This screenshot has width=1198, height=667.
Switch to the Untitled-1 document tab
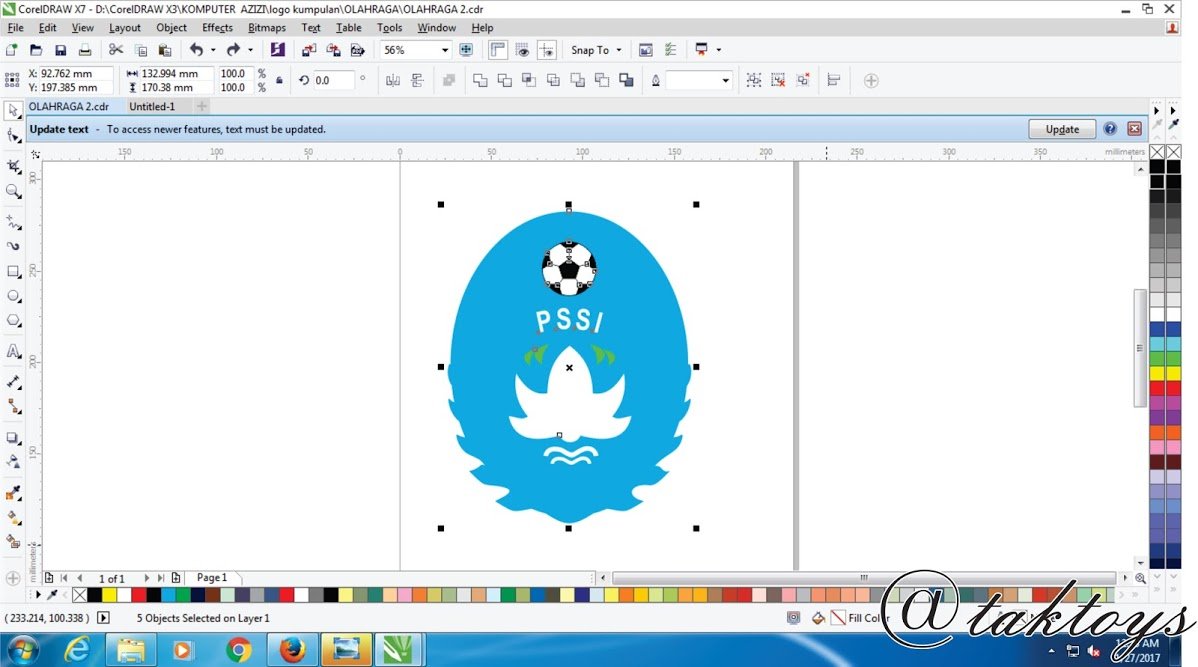[x=152, y=107]
